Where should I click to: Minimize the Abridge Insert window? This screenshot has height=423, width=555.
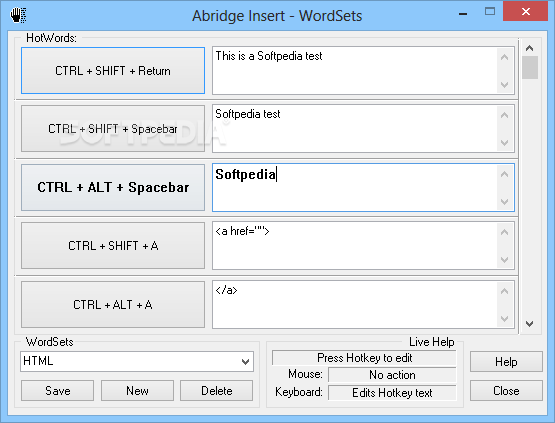coord(463,14)
